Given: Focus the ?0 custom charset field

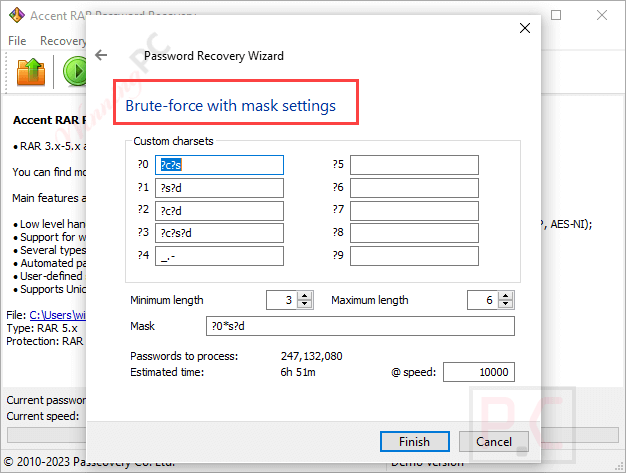Looking at the screenshot, I should (x=219, y=165).
